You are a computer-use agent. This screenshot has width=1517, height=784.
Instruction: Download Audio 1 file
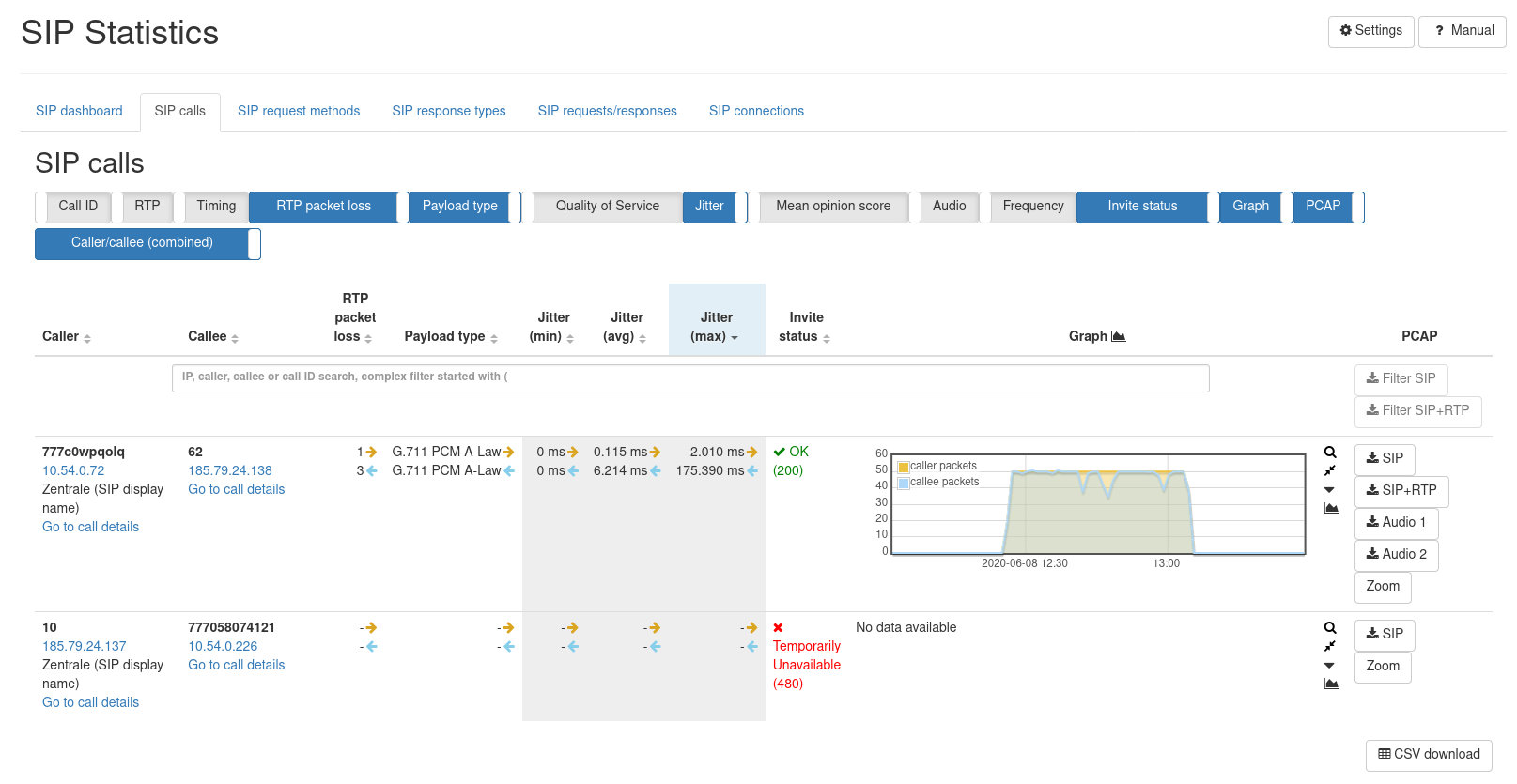pos(1396,523)
